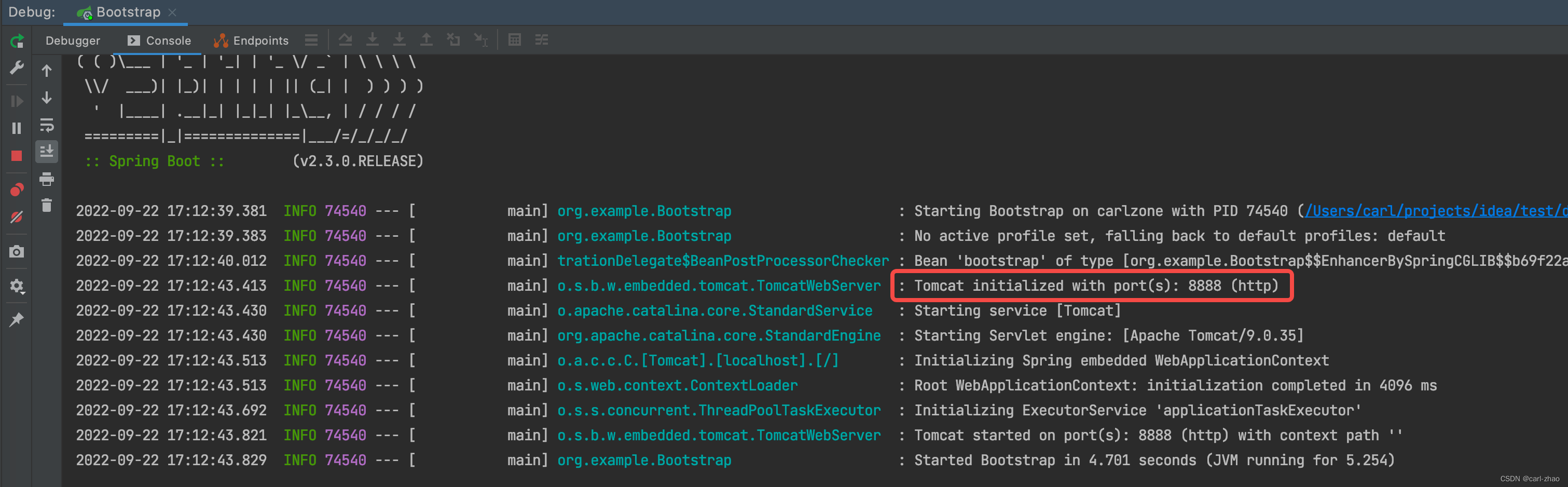
Task: Click the camera Get Thread Dump icon
Action: pos(17,251)
